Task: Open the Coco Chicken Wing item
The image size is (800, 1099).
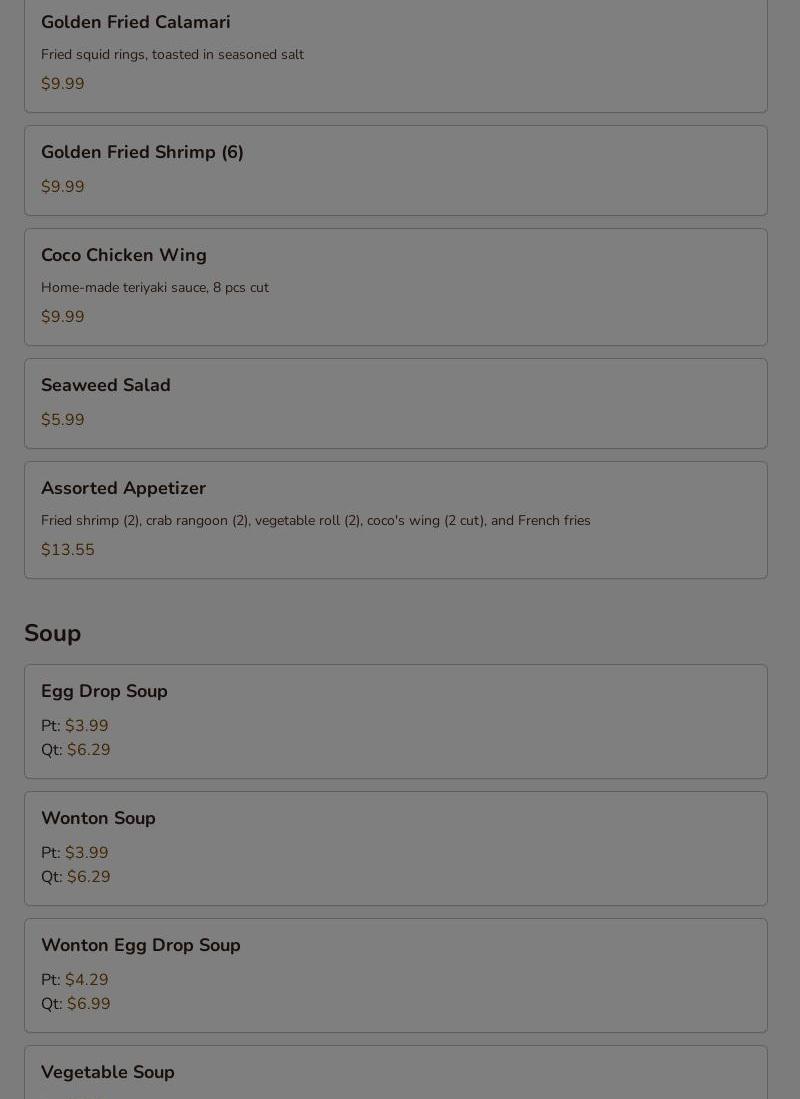Action: tap(124, 255)
